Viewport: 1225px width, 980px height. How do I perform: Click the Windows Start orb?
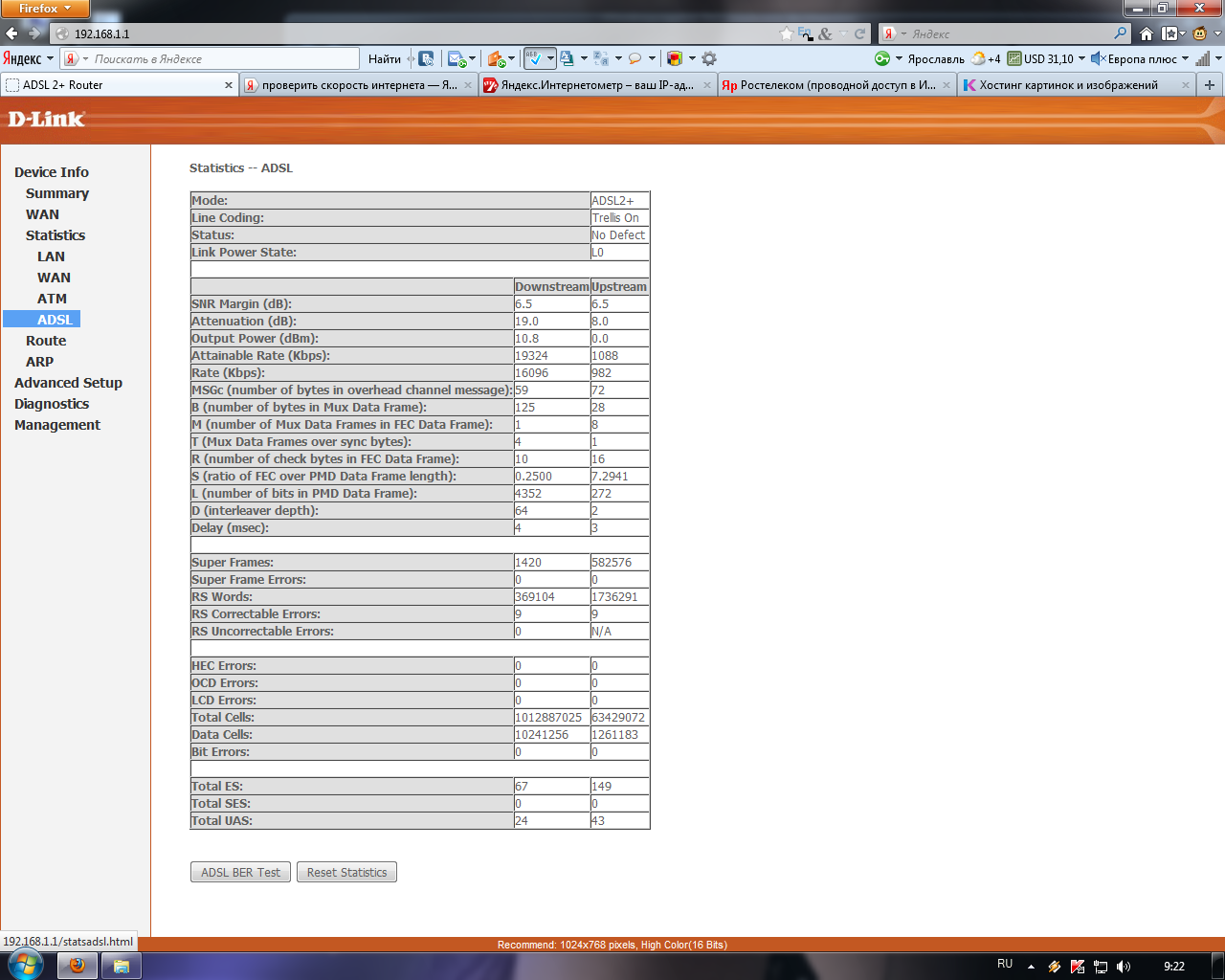pyautogui.click(x=25, y=965)
